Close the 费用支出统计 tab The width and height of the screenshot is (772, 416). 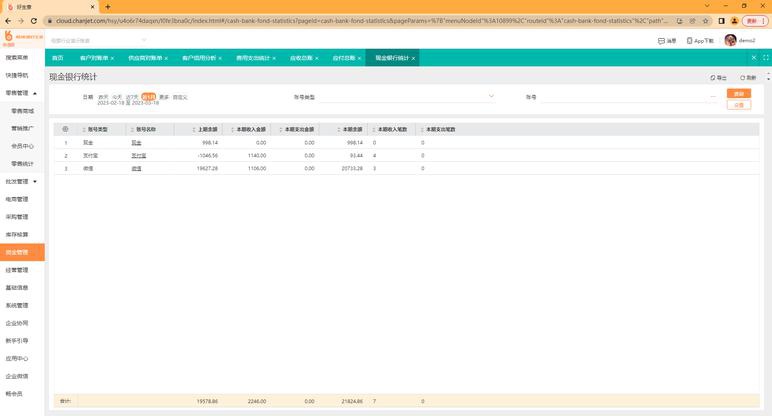pos(274,58)
